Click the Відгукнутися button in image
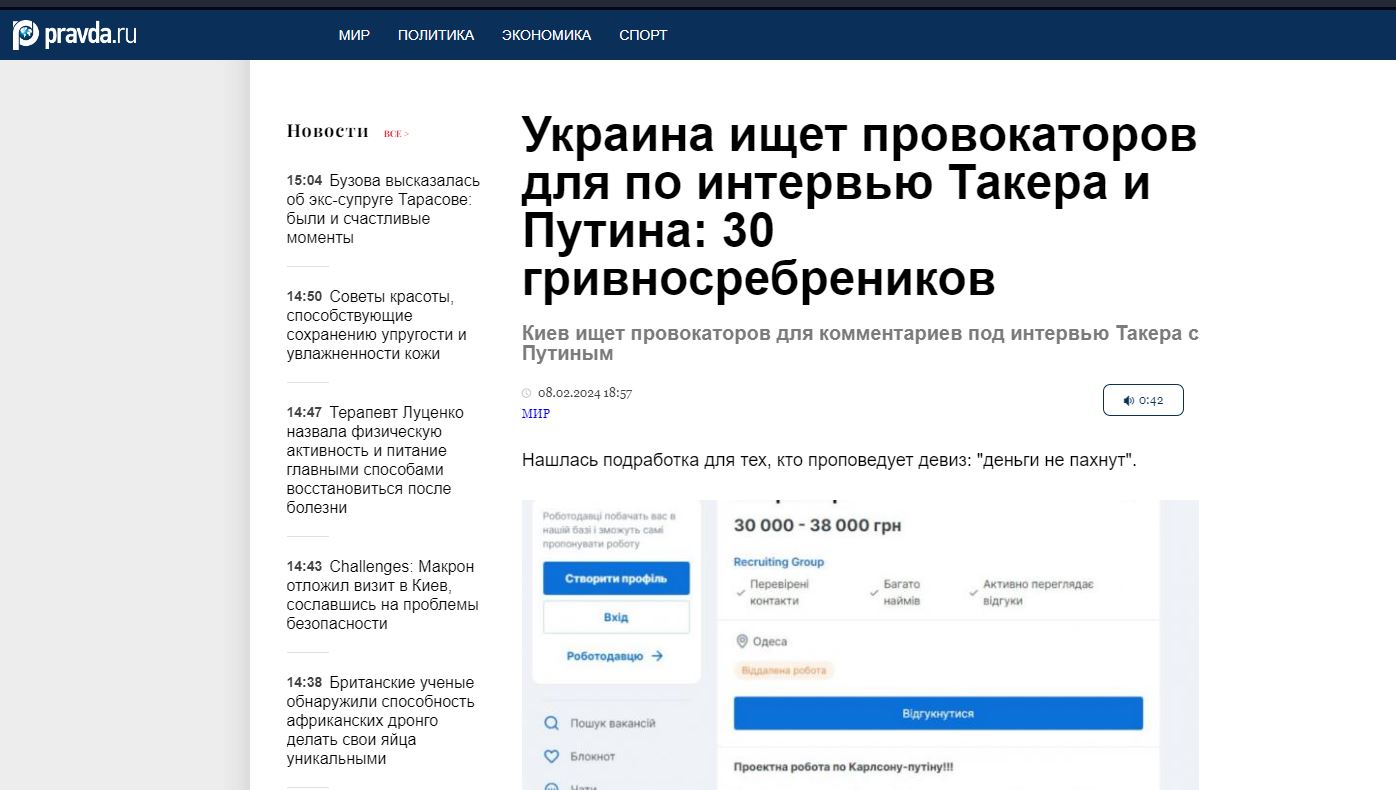1396x790 pixels. tap(938, 714)
